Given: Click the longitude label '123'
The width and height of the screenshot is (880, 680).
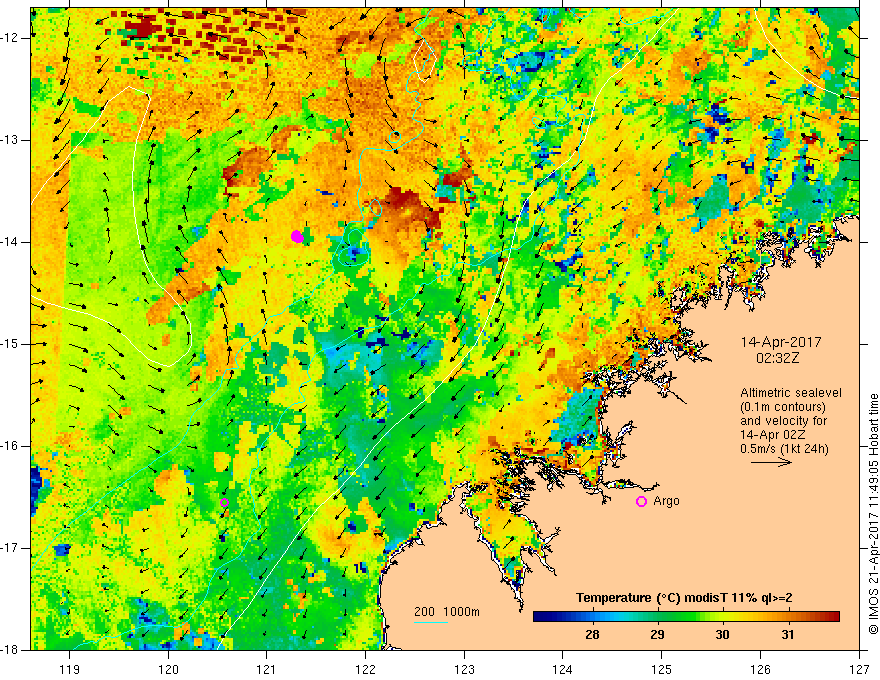Looking at the screenshot, I should point(464,669).
